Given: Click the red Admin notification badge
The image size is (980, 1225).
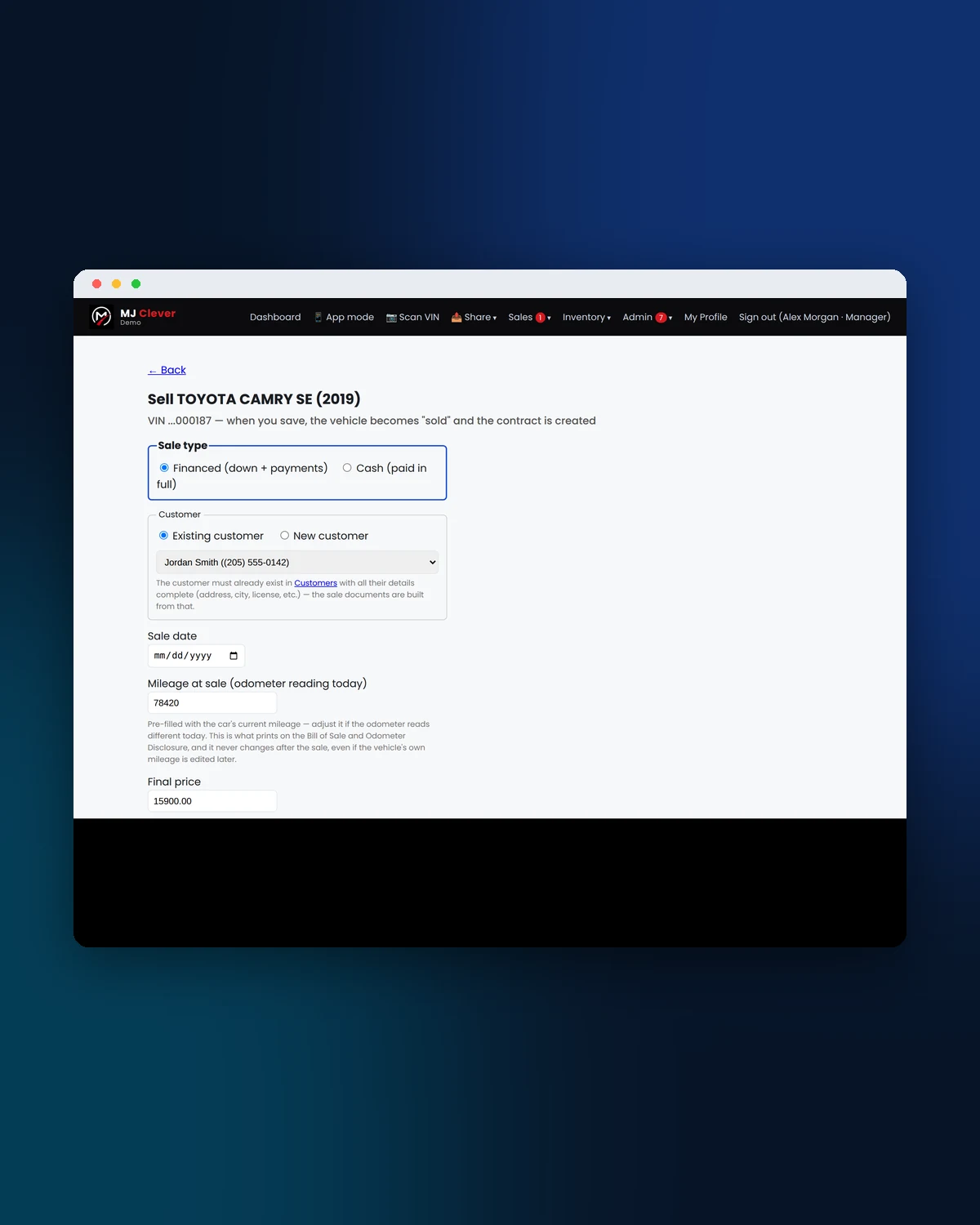Looking at the screenshot, I should (x=661, y=318).
